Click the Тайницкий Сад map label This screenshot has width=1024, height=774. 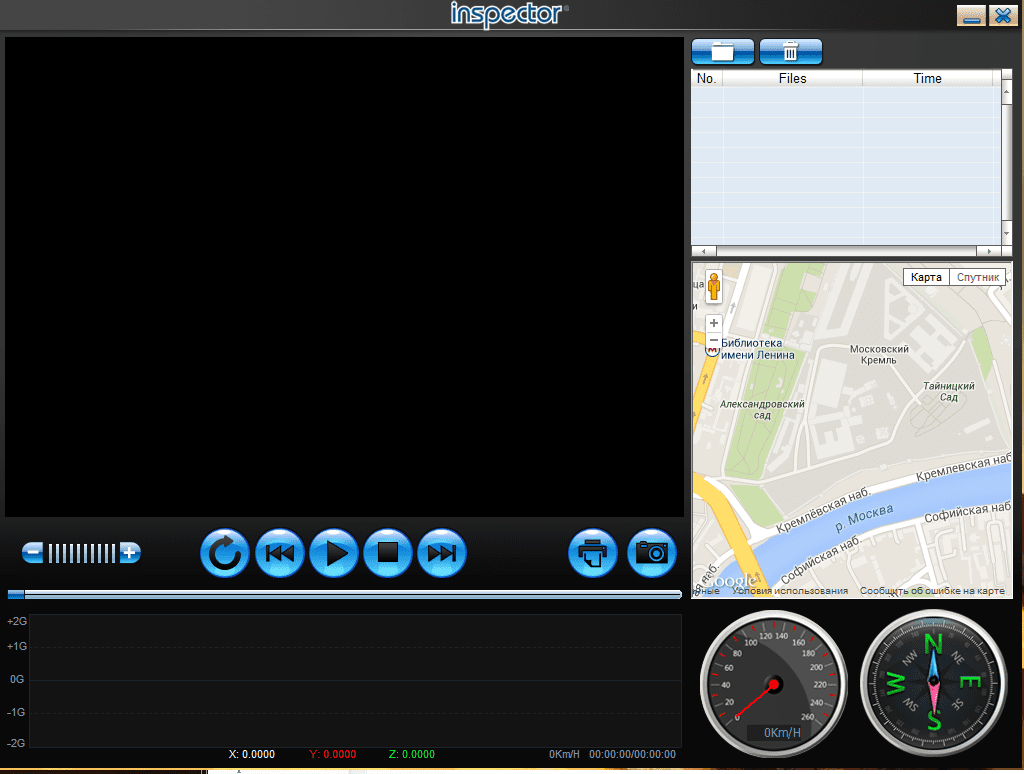949,392
